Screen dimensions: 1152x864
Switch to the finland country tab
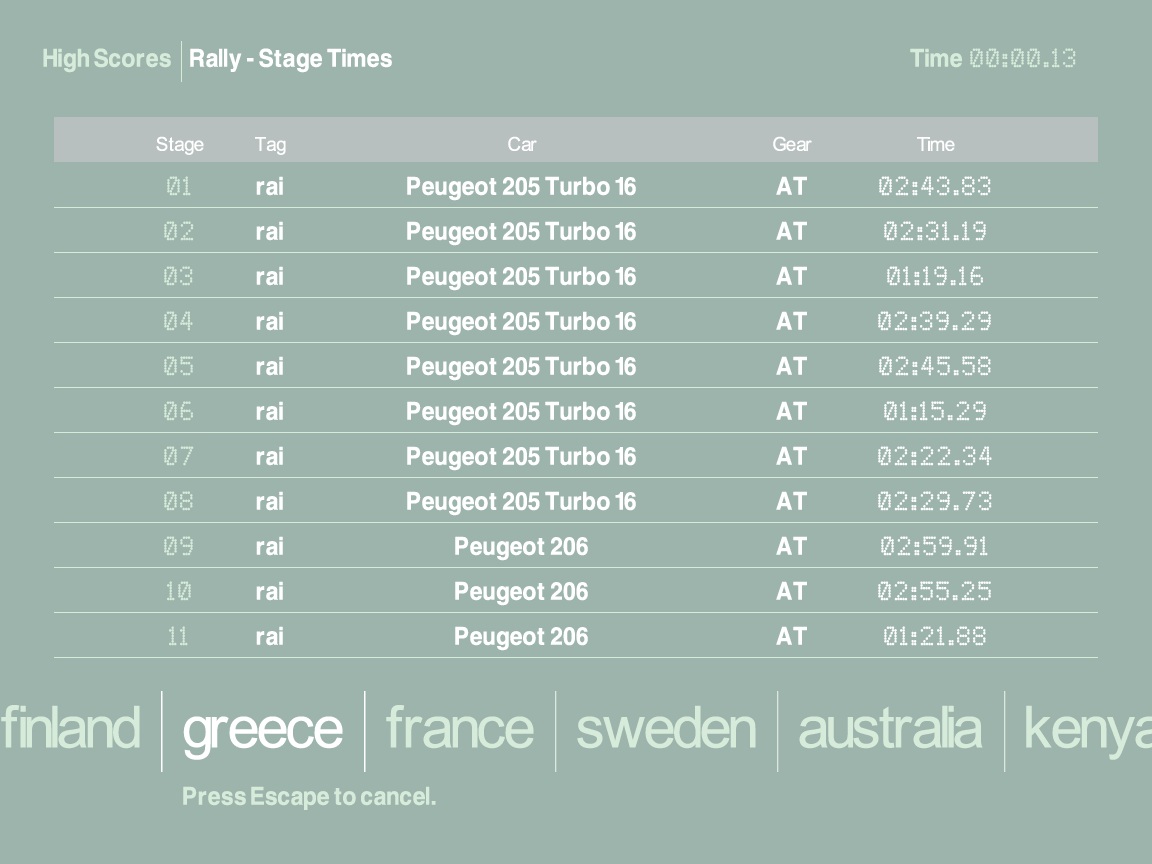[71, 728]
